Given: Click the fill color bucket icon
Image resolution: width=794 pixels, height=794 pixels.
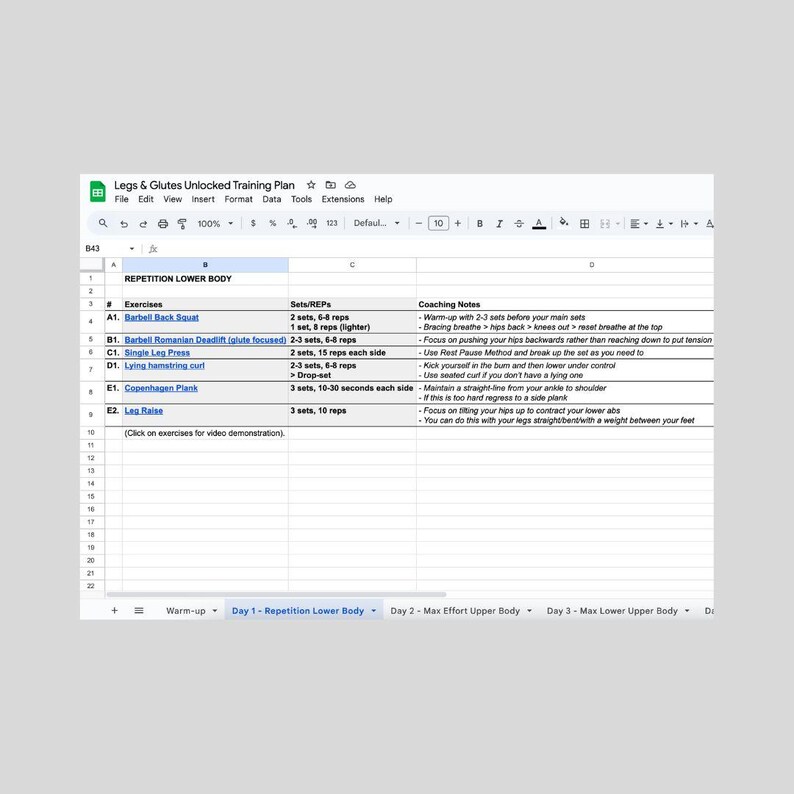Looking at the screenshot, I should (563, 223).
